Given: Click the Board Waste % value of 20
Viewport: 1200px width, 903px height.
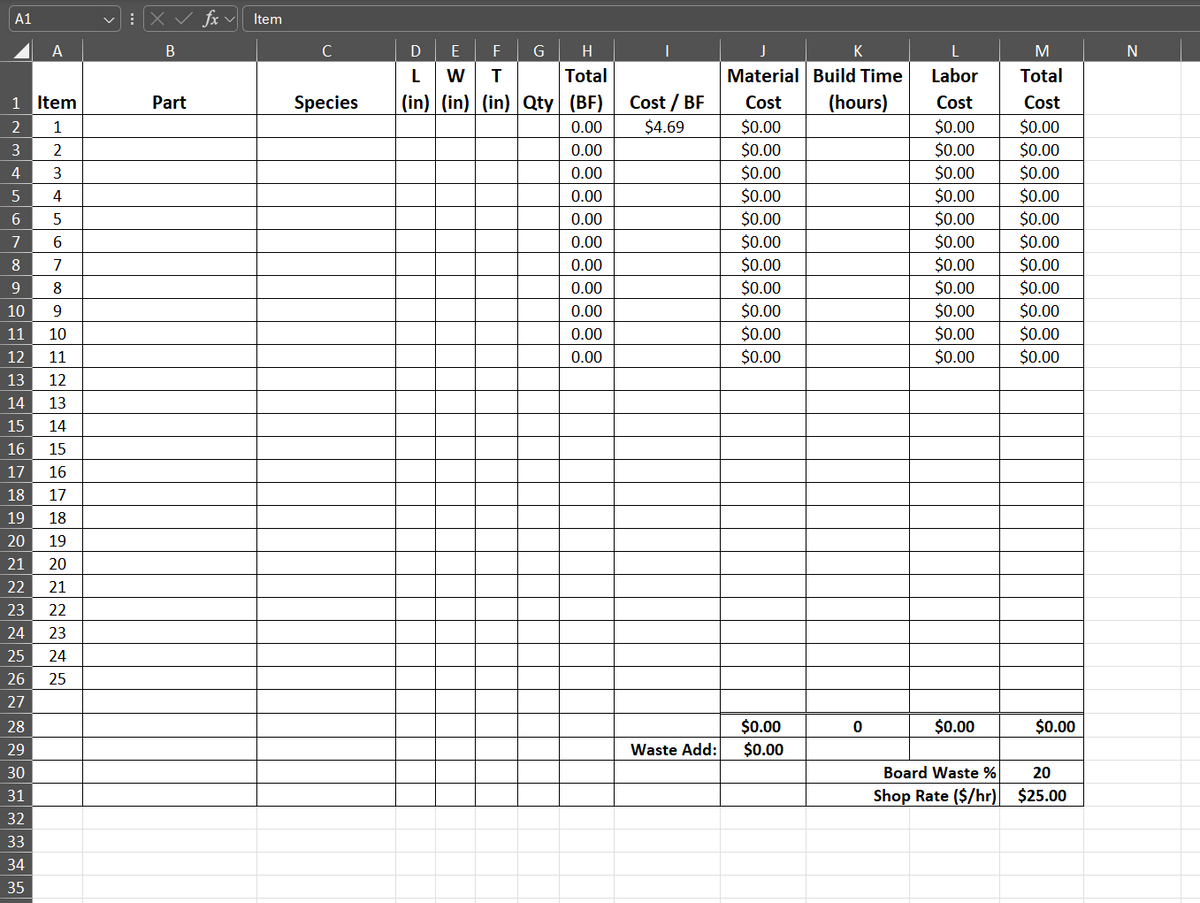Looking at the screenshot, I should (1042, 772).
